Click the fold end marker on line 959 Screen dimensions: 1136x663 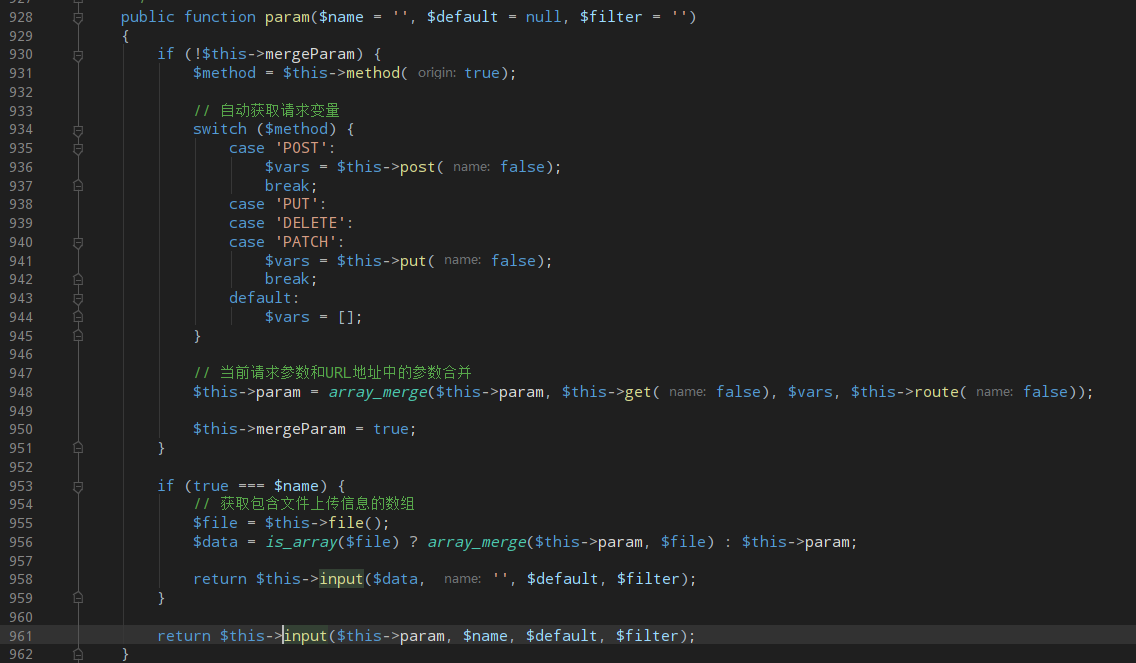(78, 599)
